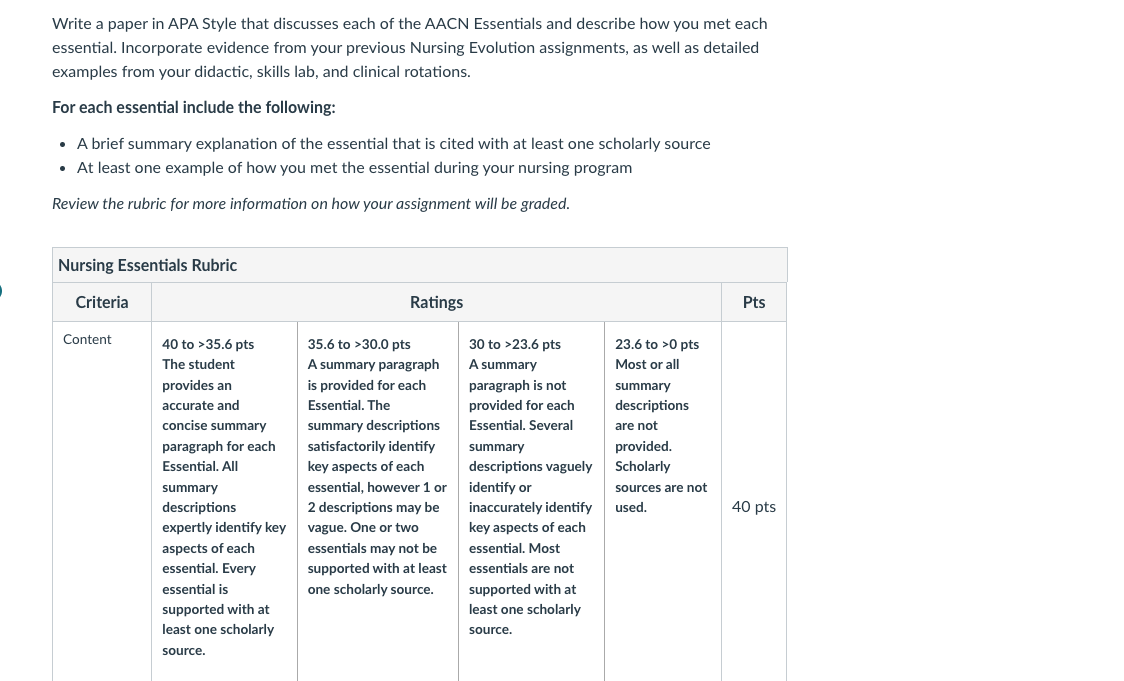The image size is (1124, 681).
Task: Click the 'At least one example' bullet item
Action: click(x=354, y=168)
